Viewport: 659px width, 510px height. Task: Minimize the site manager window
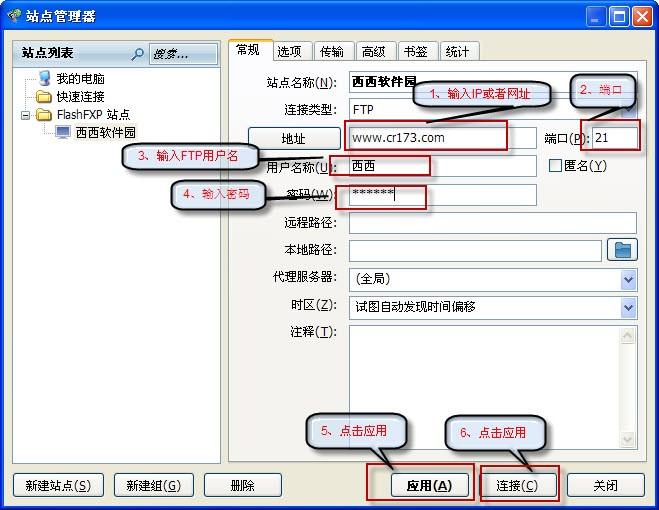pos(595,17)
